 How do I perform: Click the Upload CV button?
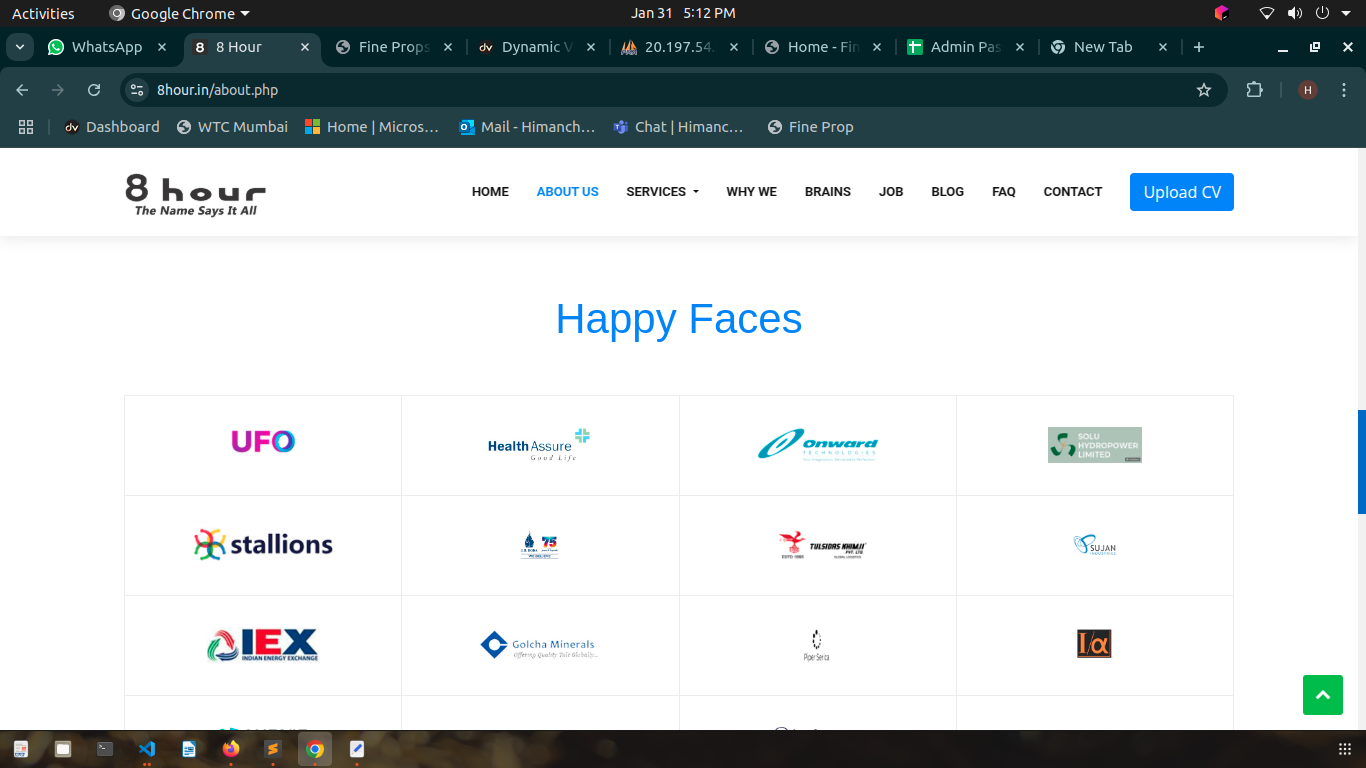(x=1182, y=192)
